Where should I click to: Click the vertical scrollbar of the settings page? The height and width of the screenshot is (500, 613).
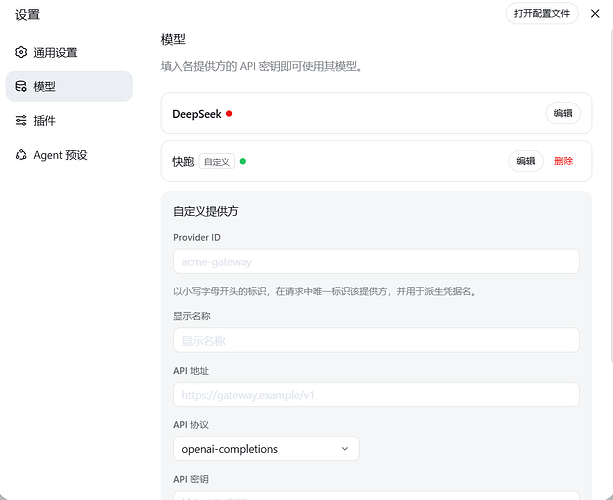611,195
